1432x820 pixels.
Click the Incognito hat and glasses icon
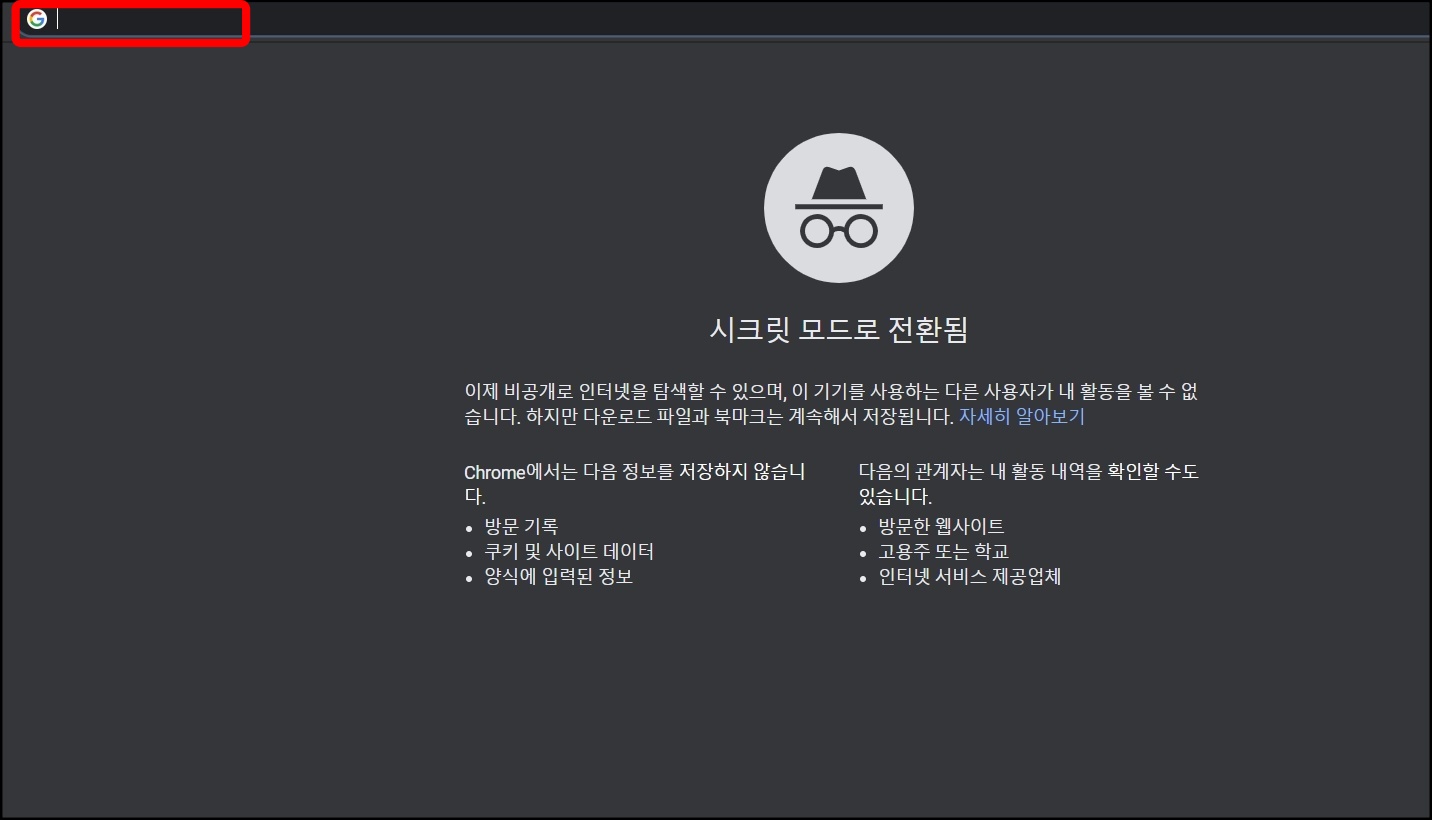pyautogui.click(x=839, y=208)
